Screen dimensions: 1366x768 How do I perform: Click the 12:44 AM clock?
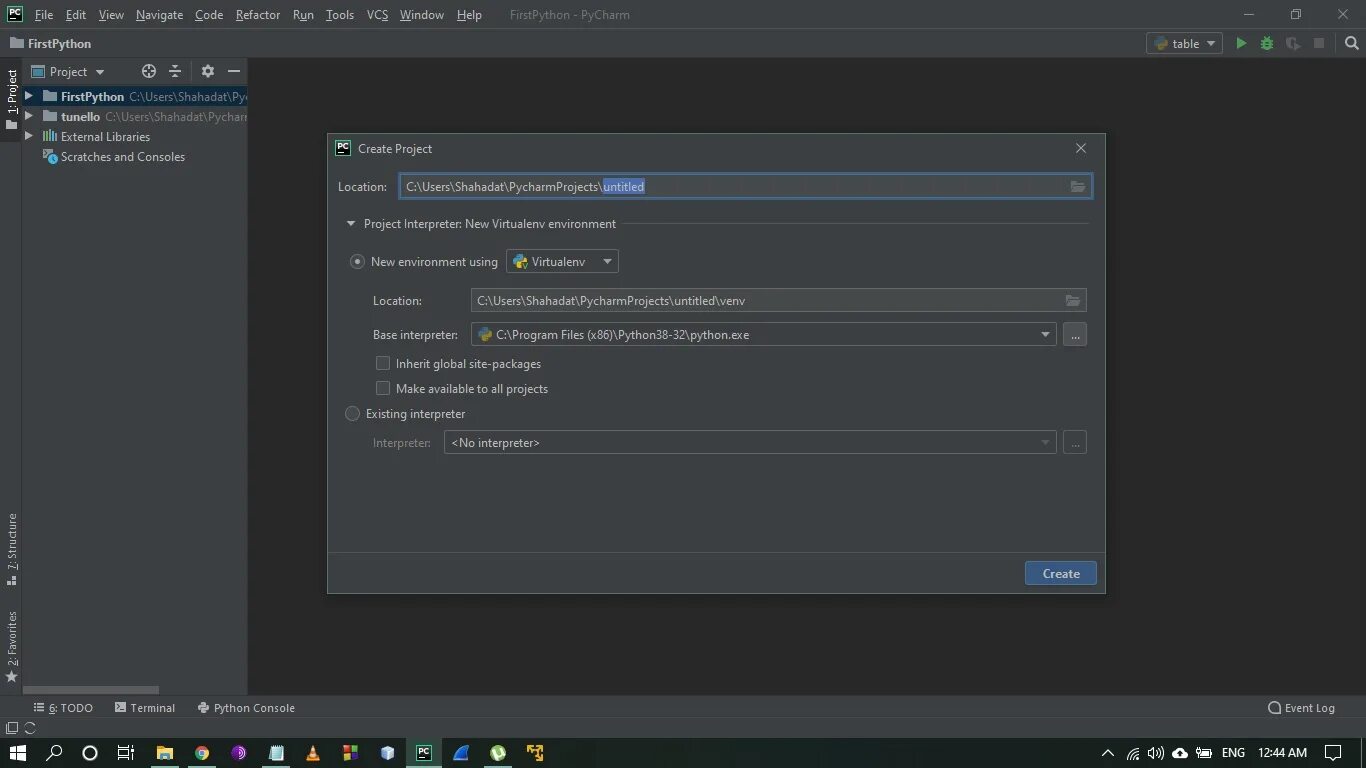[x=1283, y=753]
